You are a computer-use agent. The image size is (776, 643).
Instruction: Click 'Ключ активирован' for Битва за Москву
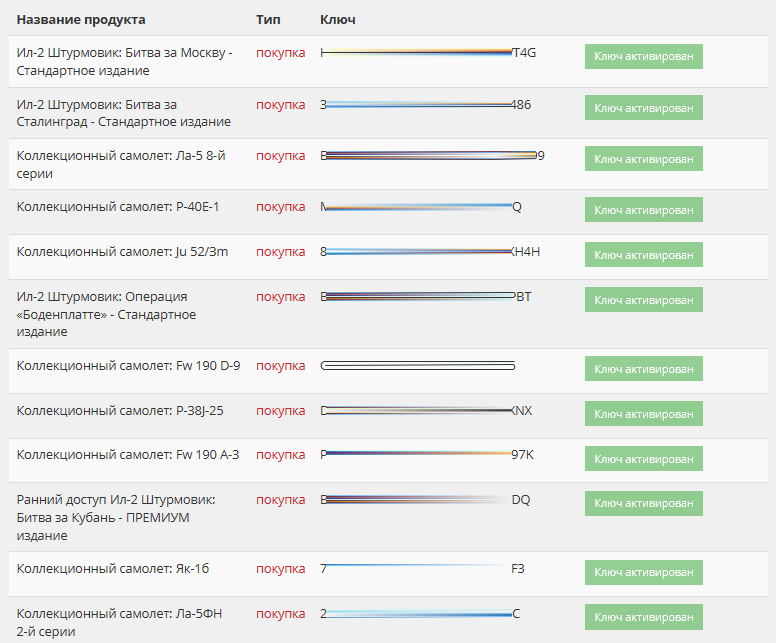click(x=643, y=56)
